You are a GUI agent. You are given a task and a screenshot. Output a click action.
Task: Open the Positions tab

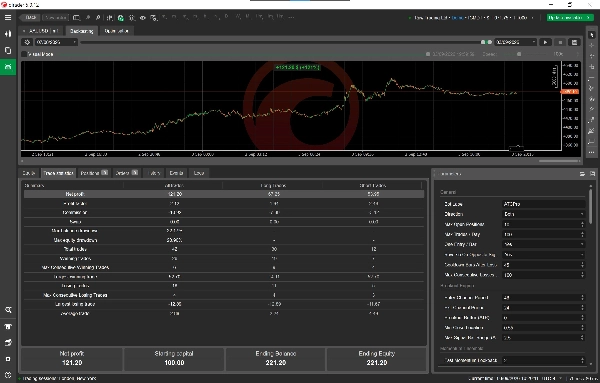[94, 173]
